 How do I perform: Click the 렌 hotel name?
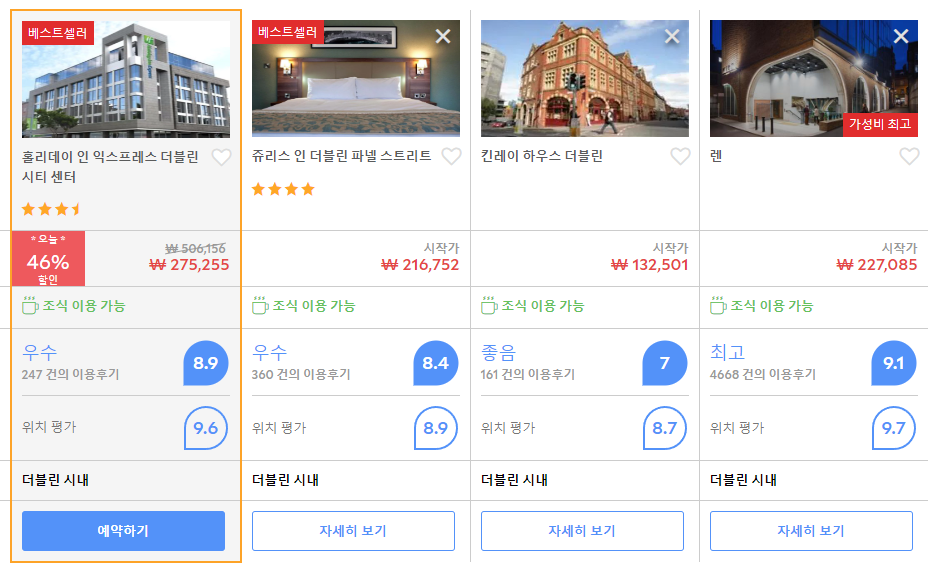716,156
